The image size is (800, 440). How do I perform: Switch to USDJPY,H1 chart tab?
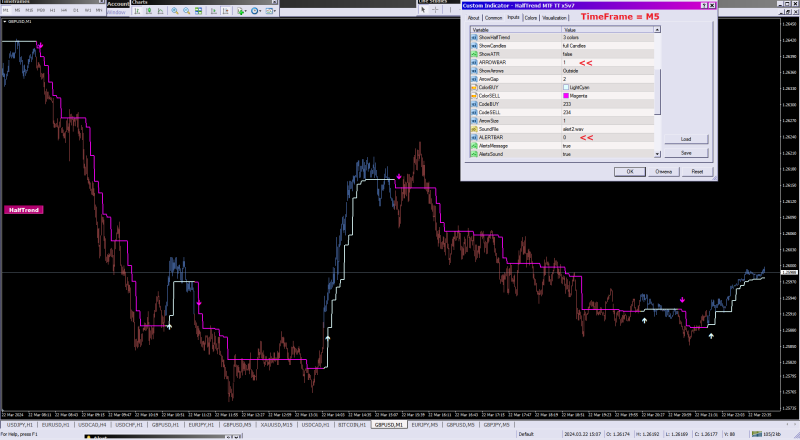(20, 425)
